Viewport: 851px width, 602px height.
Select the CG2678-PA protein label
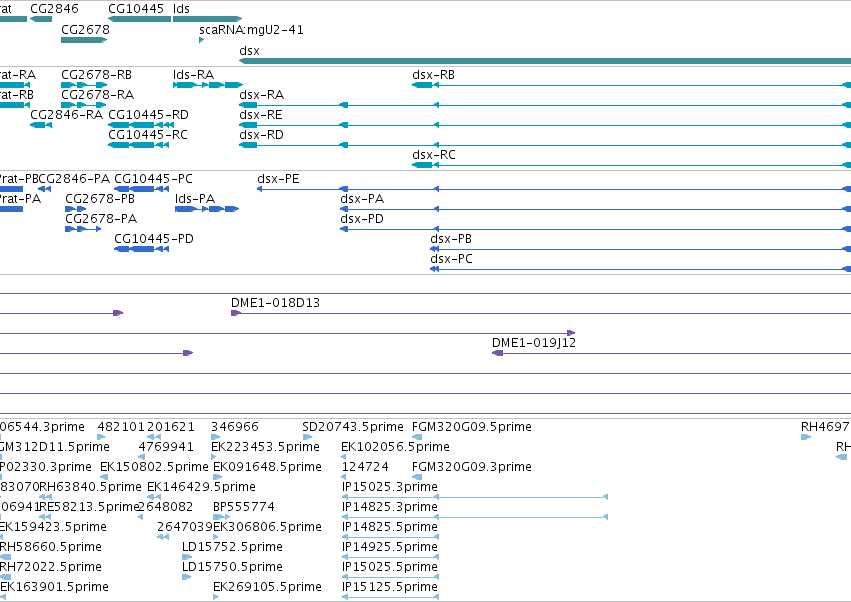click(101, 219)
